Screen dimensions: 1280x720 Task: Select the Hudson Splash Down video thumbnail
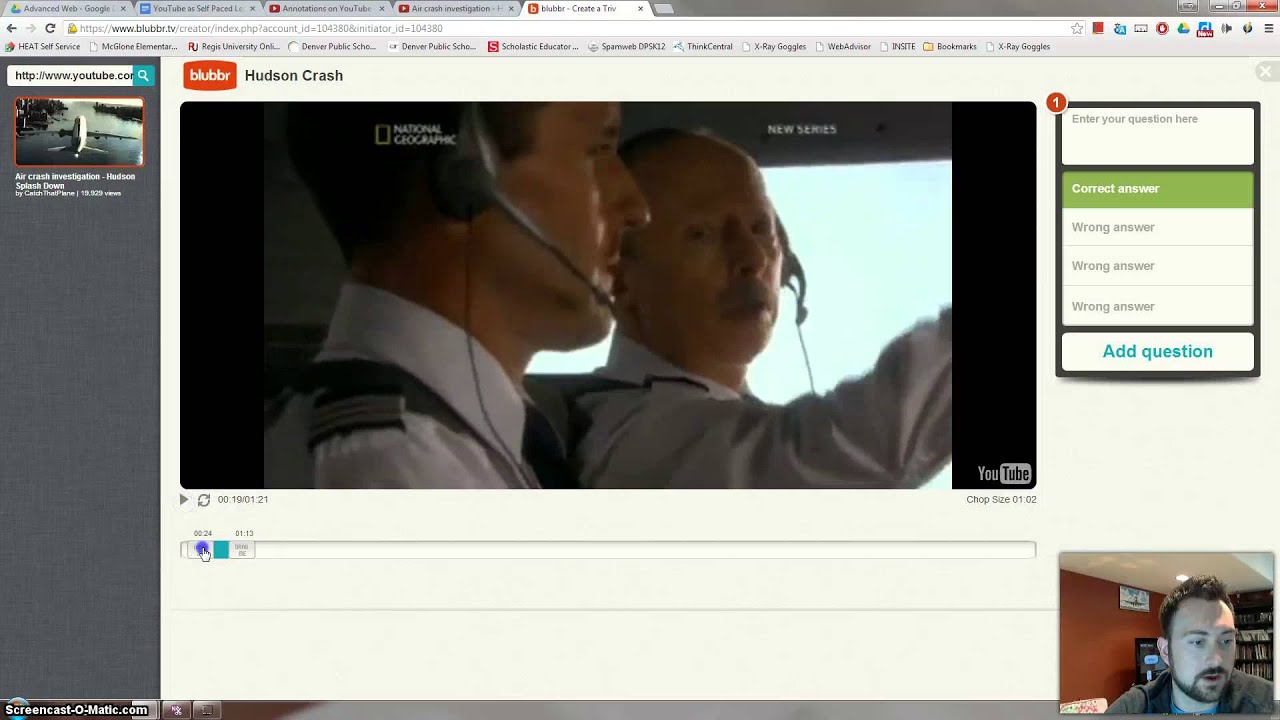point(79,131)
